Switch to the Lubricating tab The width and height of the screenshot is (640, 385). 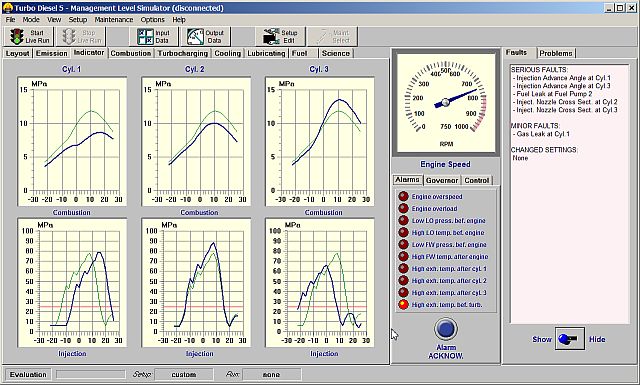266,53
